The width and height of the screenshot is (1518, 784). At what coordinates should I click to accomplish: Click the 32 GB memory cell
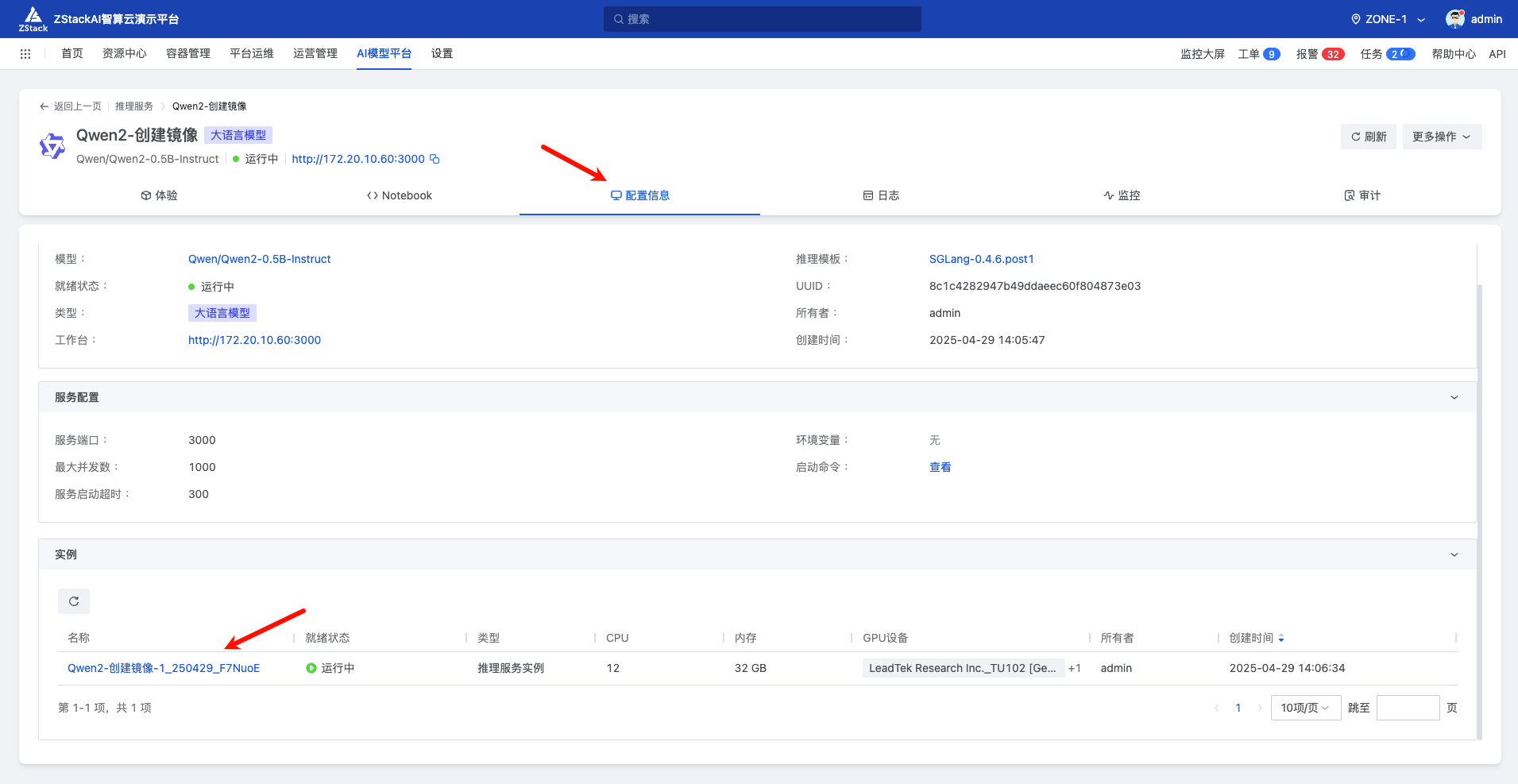(x=751, y=668)
